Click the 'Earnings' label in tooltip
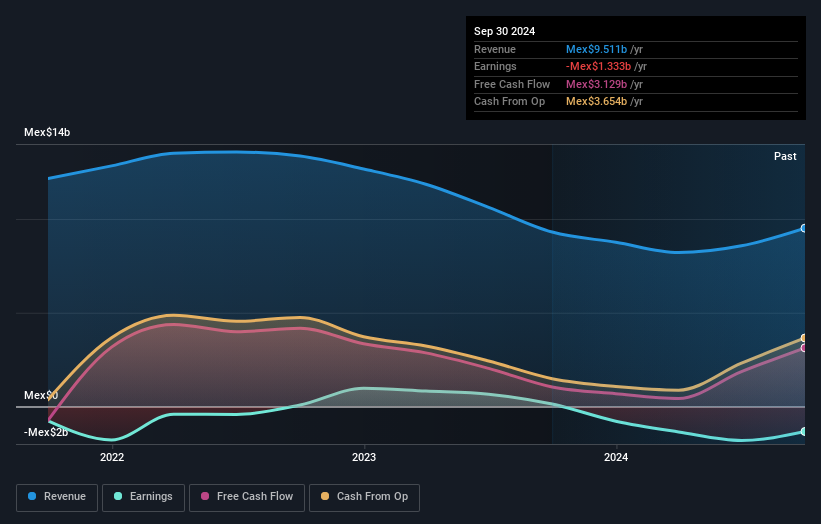 click(x=495, y=66)
